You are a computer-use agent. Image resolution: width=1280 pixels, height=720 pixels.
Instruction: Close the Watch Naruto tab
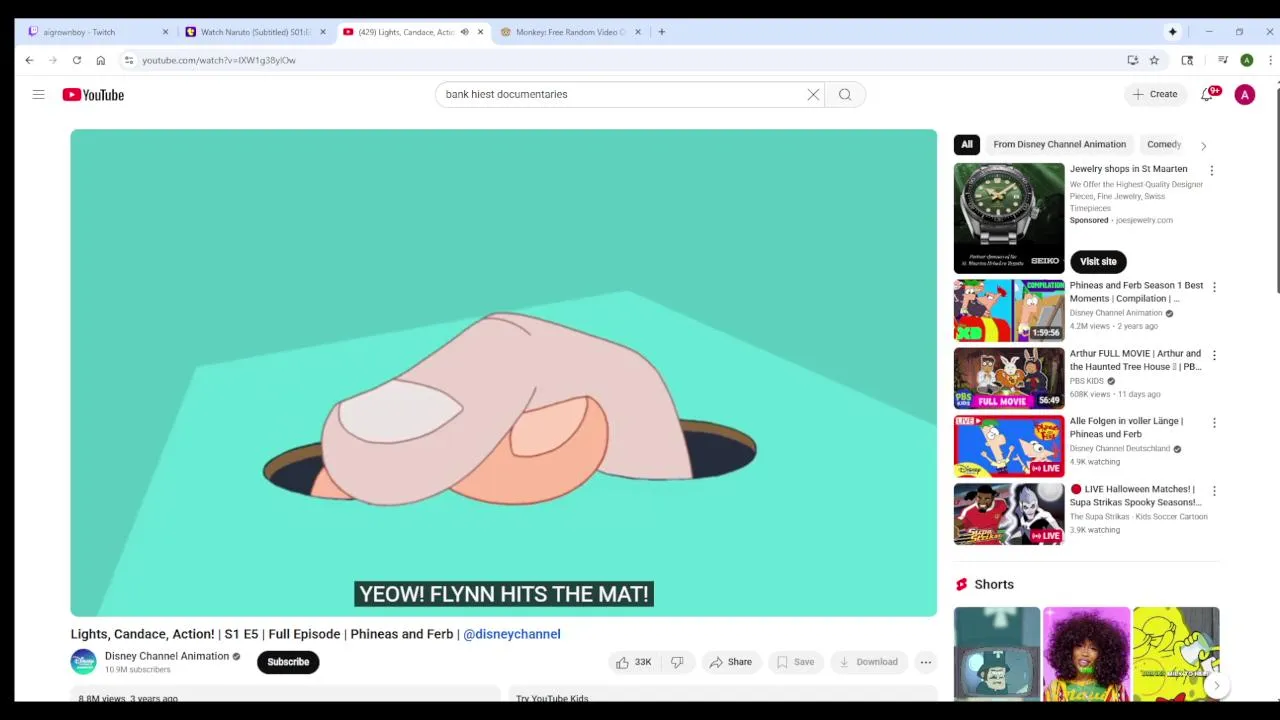point(322,32)
